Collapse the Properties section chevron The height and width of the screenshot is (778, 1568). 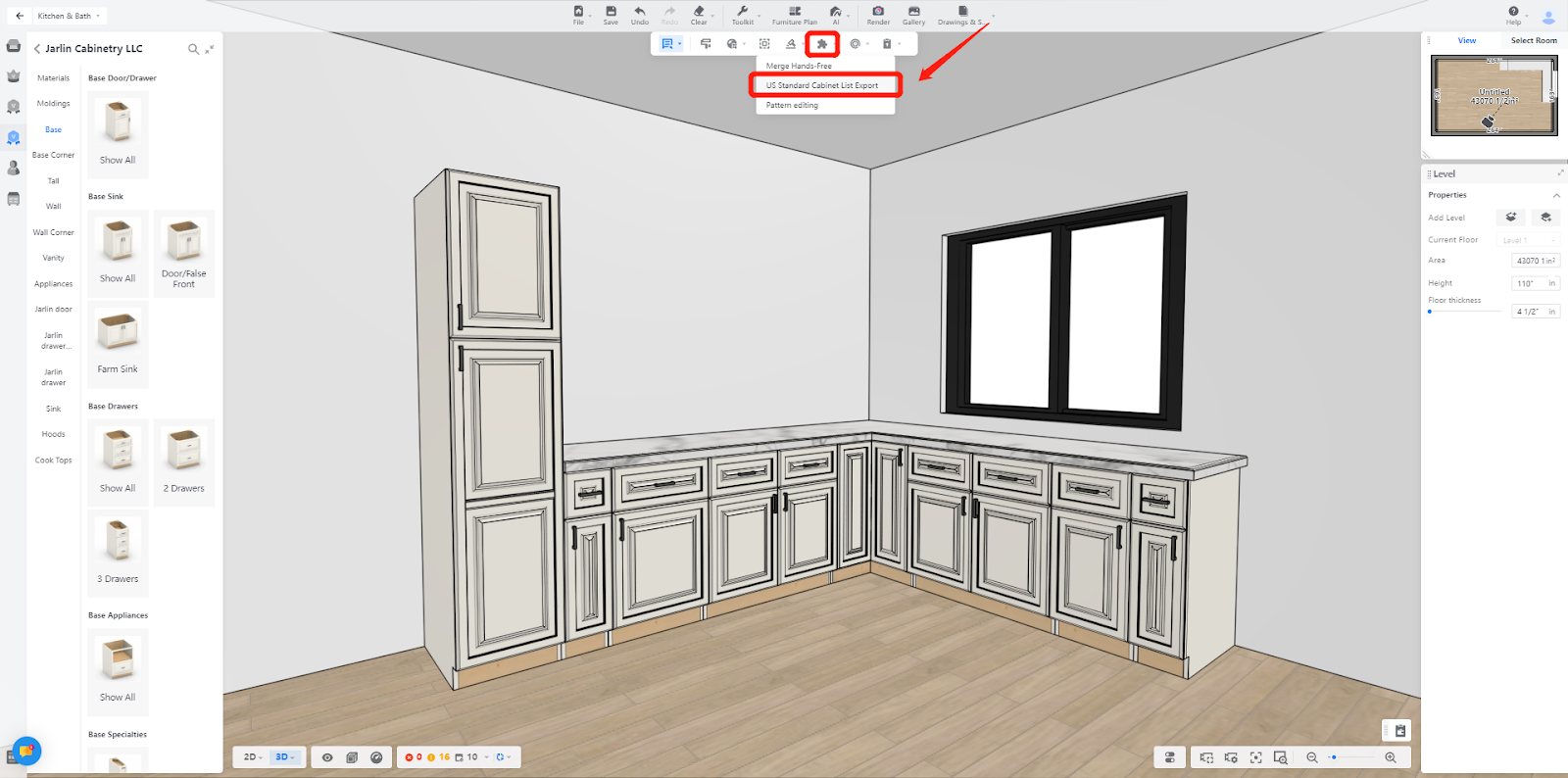[1556, 196]
